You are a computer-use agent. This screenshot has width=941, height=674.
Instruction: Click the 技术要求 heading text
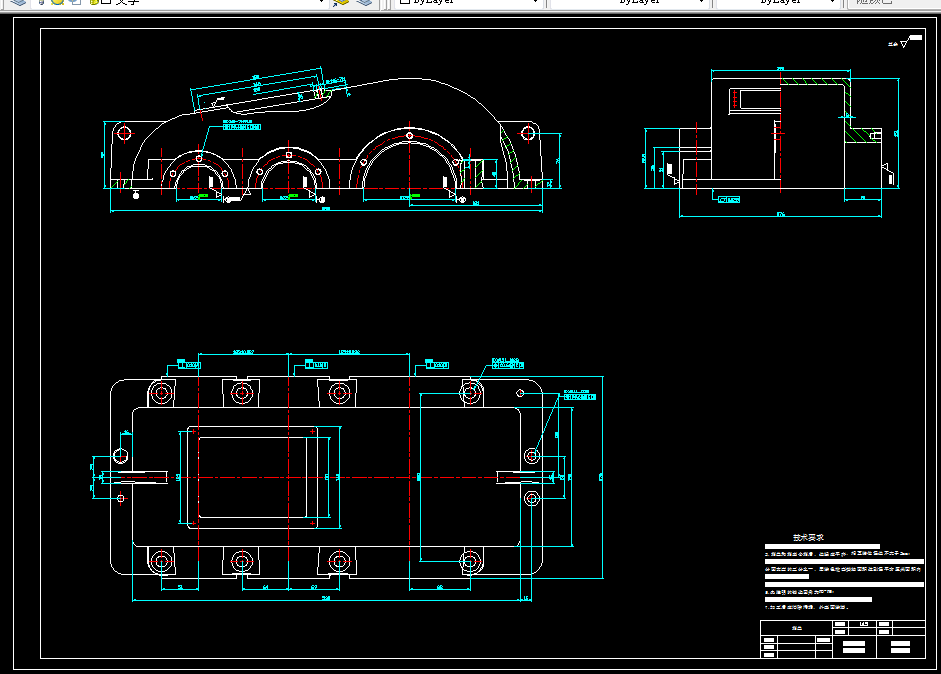pos(808,537)
